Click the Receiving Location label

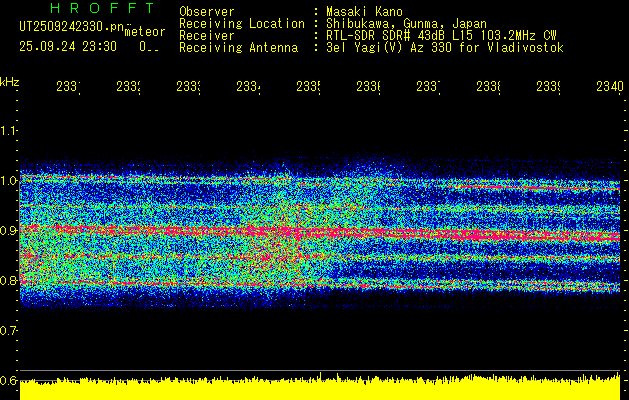[x=242, y=24]
